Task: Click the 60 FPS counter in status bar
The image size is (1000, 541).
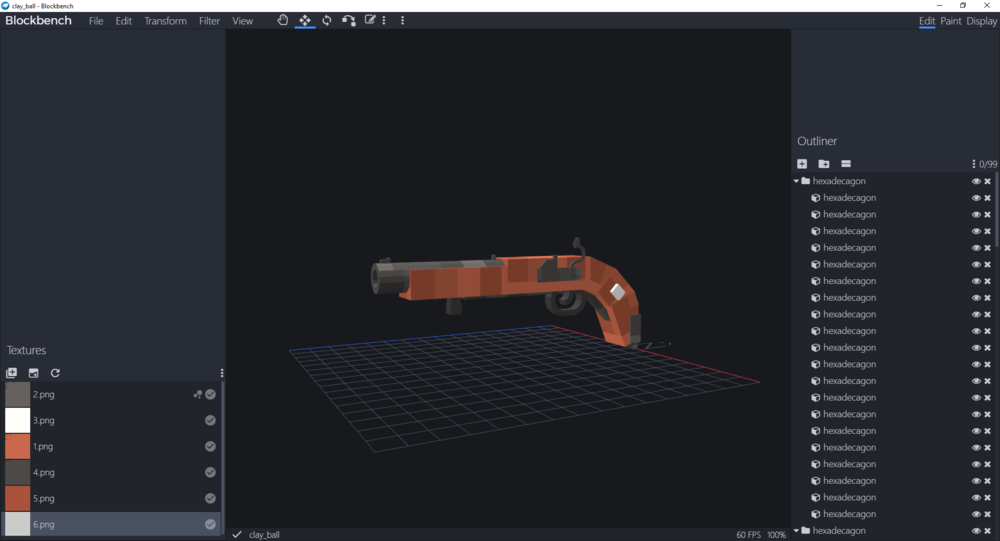Action: click(748, 535)
